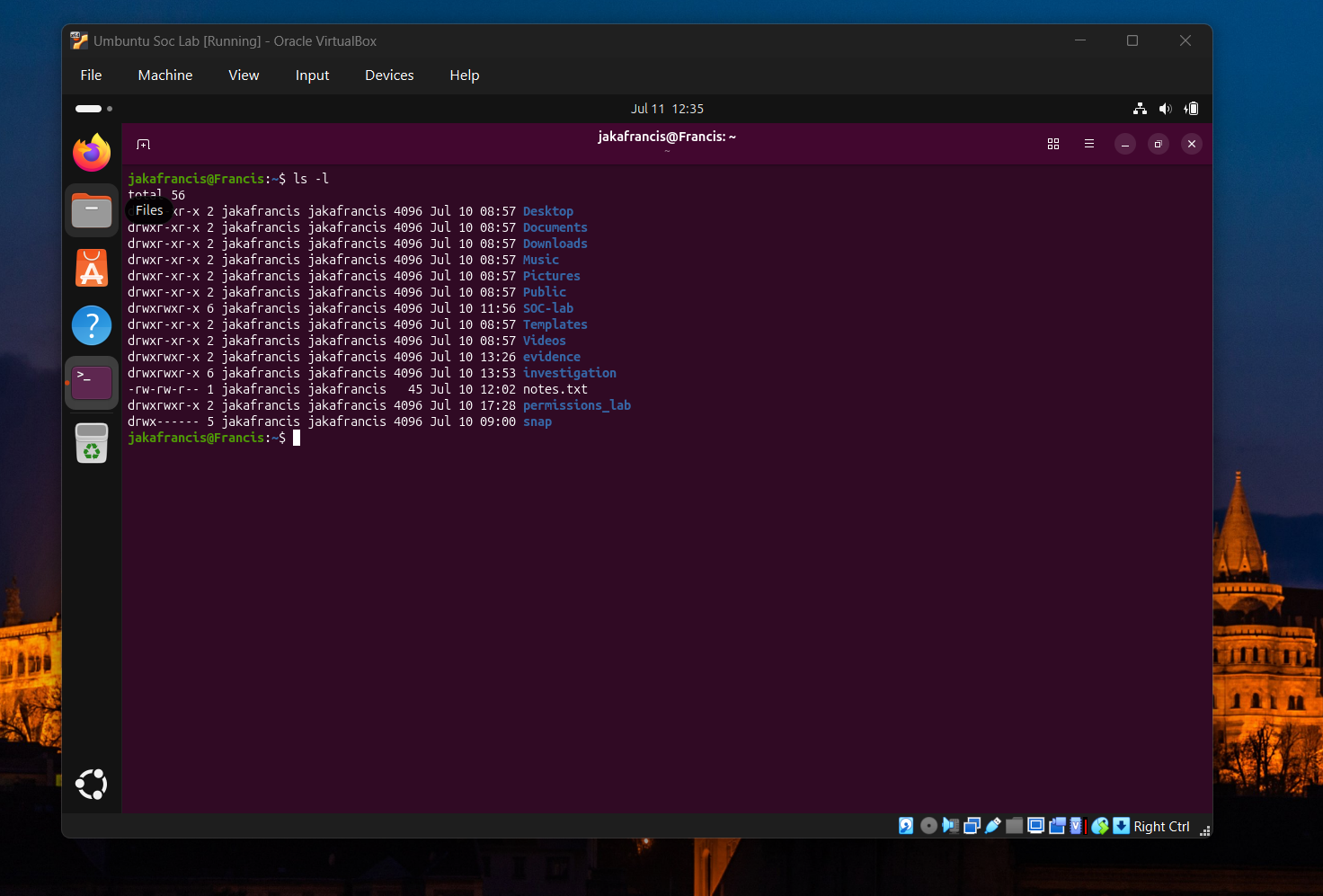Click the investigation directory name

click(570, 373)
